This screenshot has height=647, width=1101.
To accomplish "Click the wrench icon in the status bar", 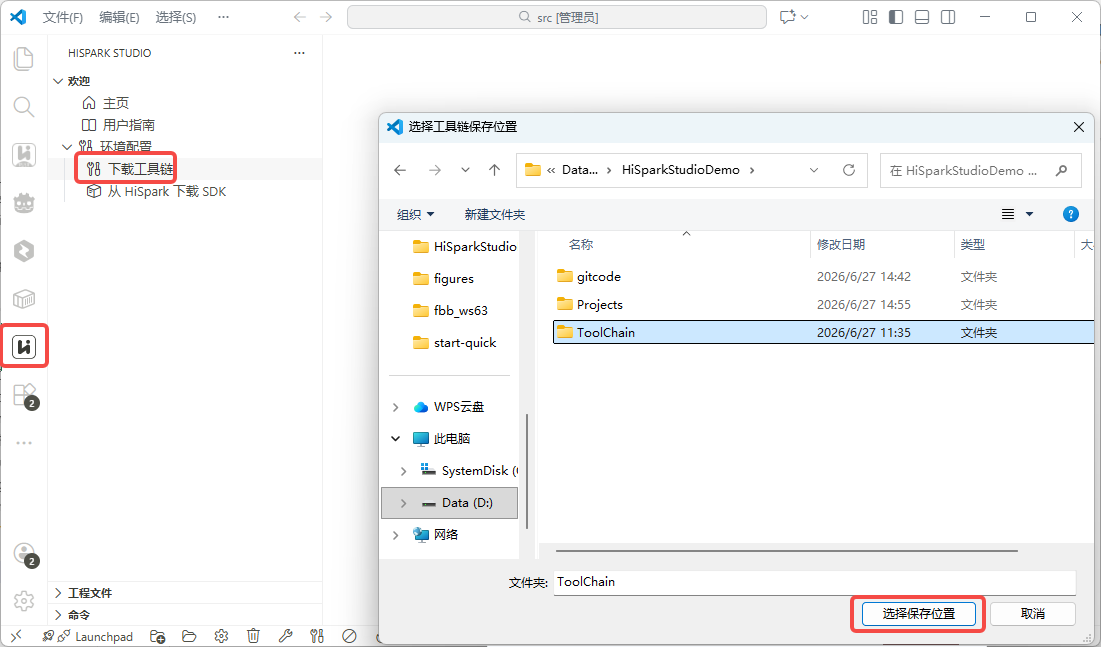I will pos(285,636).
